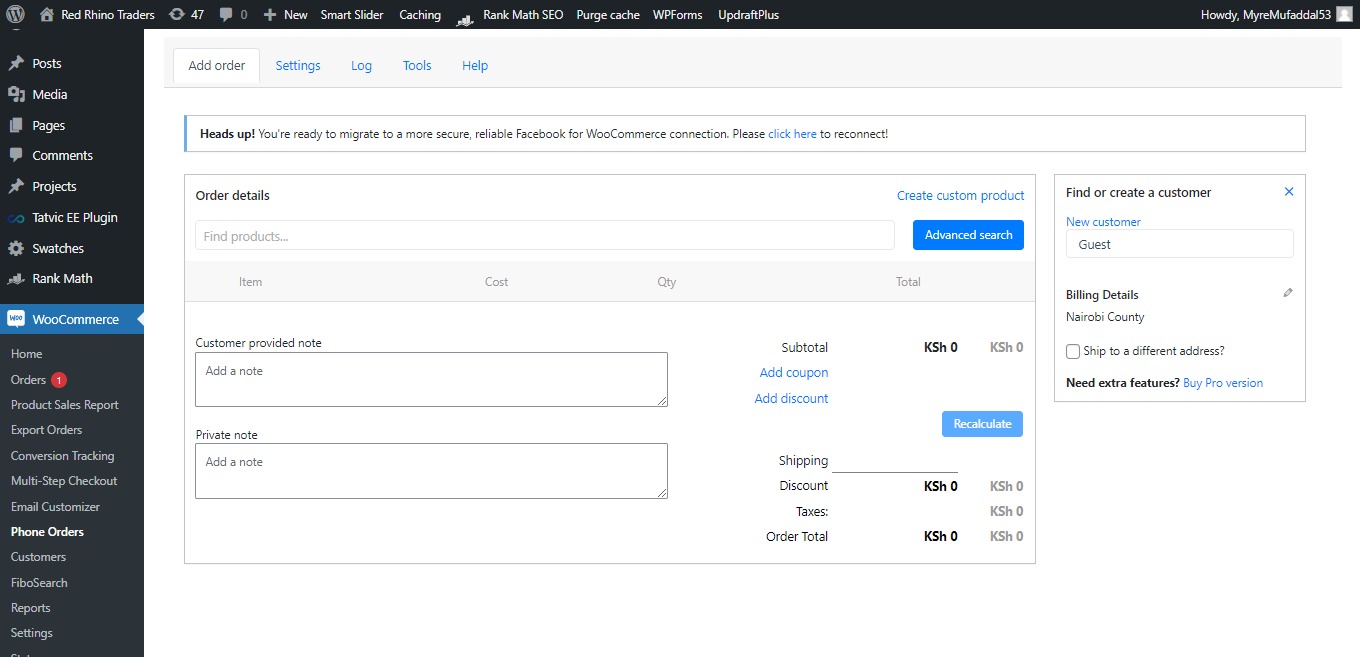Enable Ship to a different address
This screenshot has width=1360, height=657.
tap(1073, 351)
